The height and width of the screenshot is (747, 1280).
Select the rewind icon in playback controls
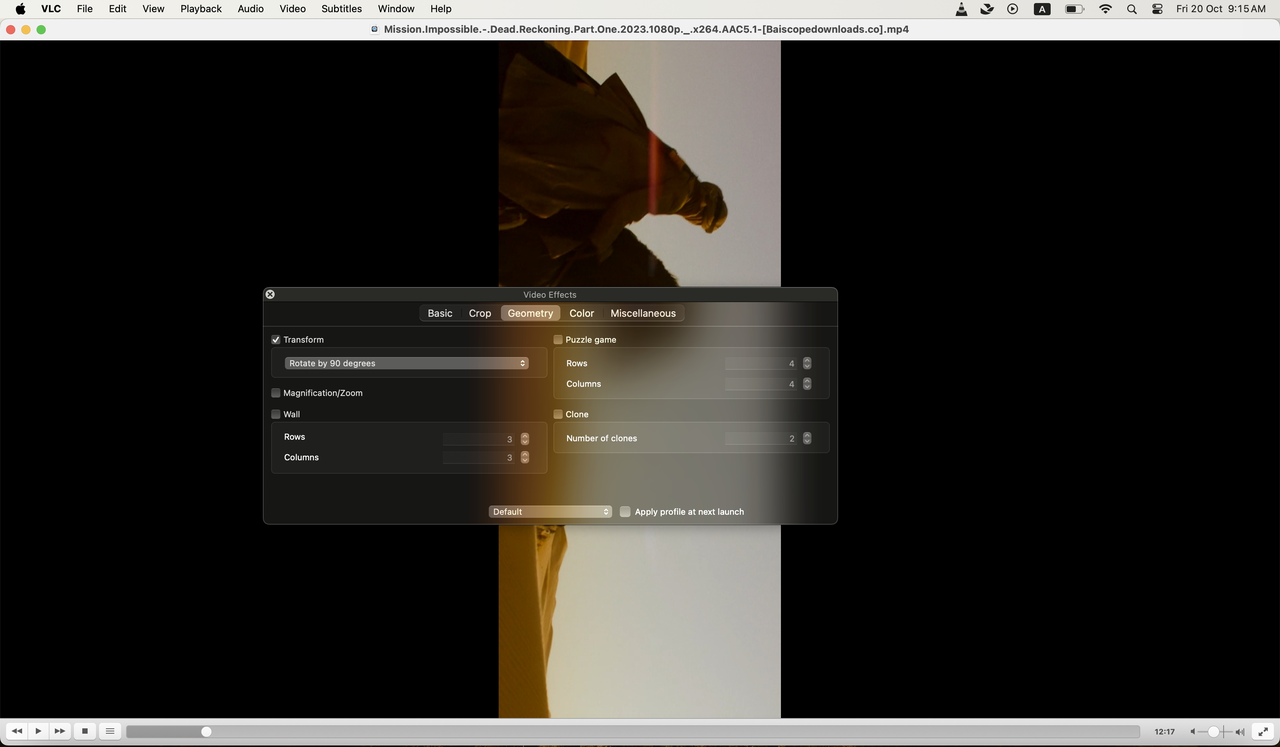(15, 731)
